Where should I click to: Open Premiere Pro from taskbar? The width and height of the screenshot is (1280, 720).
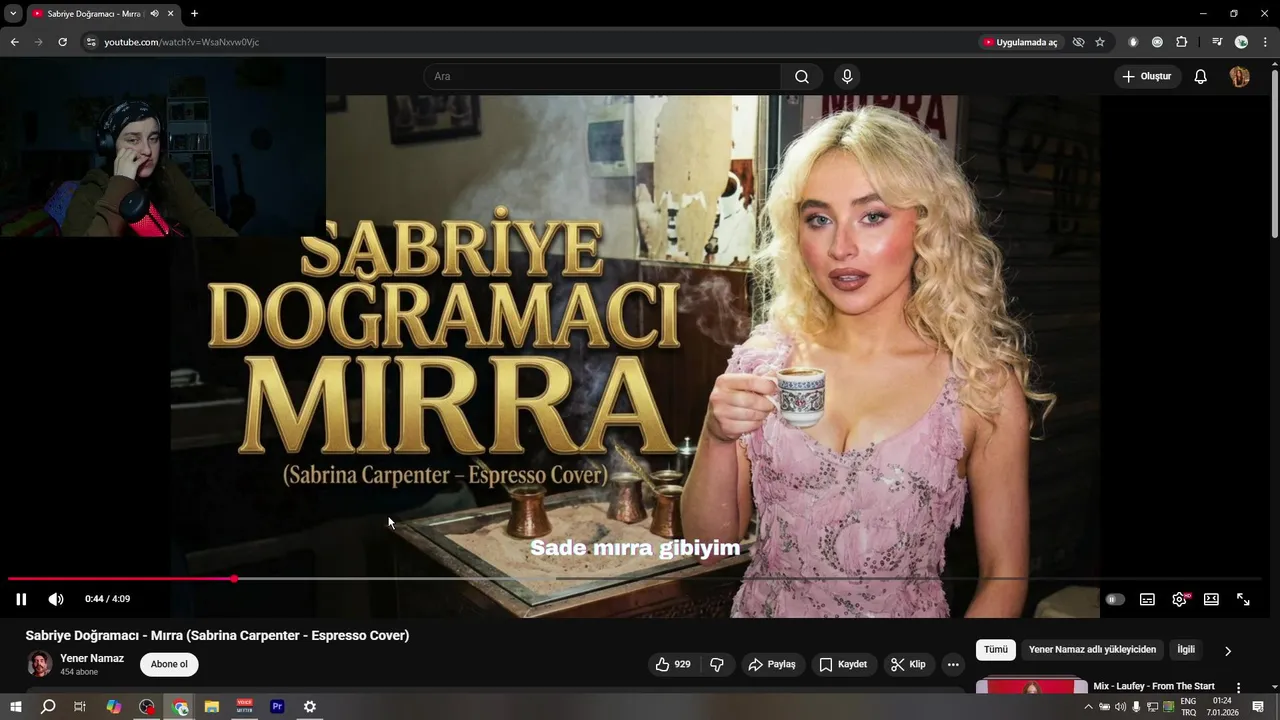277,707
